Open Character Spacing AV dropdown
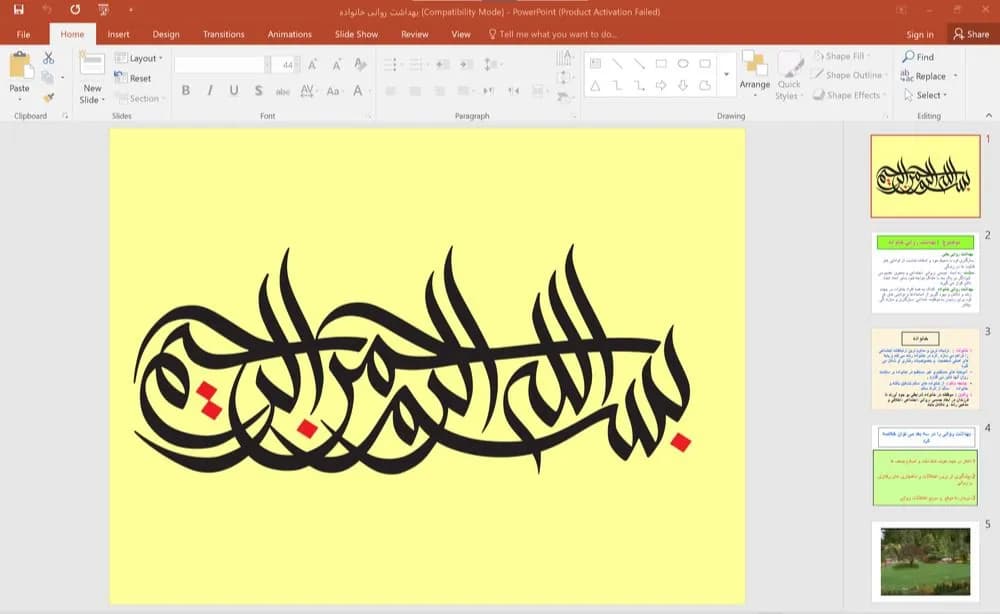Screen dimensions: 1000x614 (x=308, y=91)
